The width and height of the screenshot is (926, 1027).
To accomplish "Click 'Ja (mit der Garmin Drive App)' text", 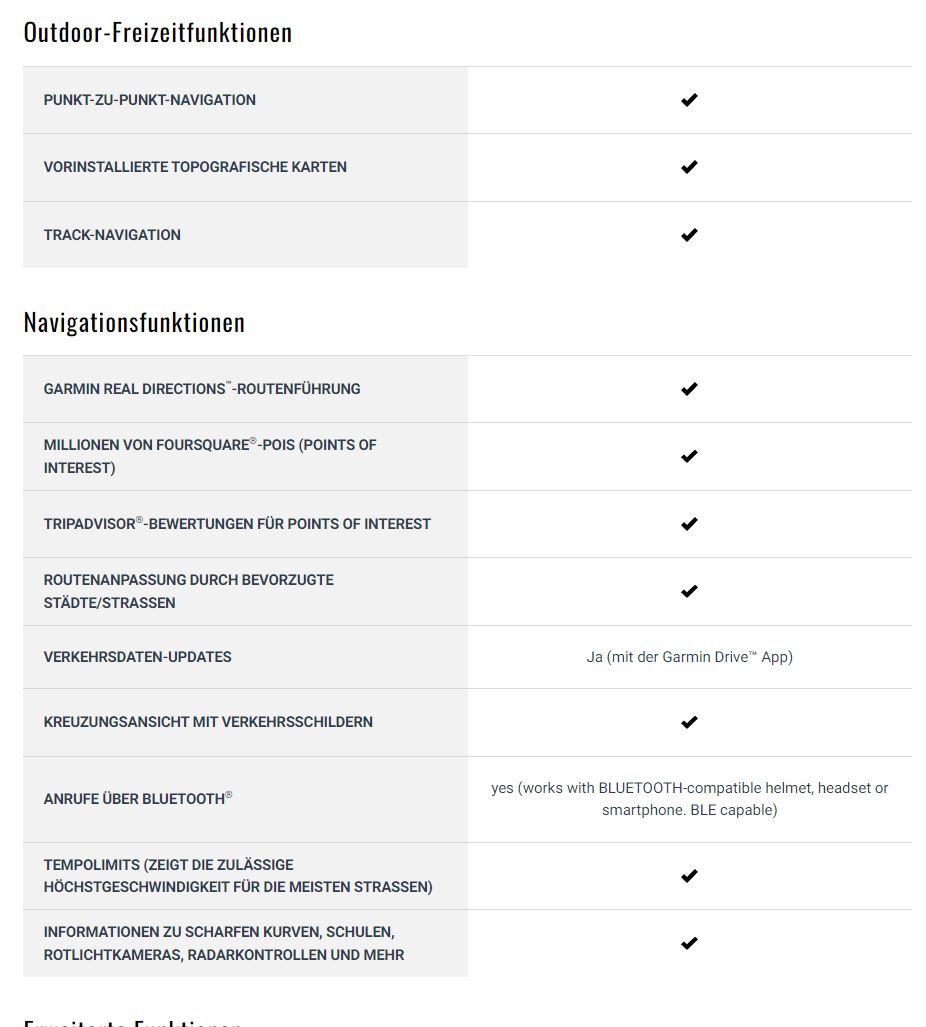I will (x=689, y=657).
